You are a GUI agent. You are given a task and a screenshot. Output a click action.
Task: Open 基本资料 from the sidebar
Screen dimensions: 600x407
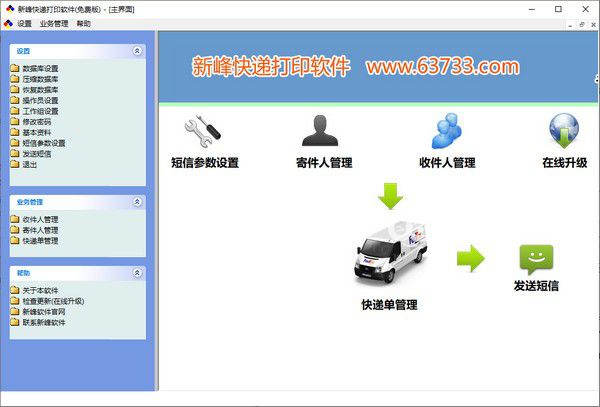coord(37,133)
